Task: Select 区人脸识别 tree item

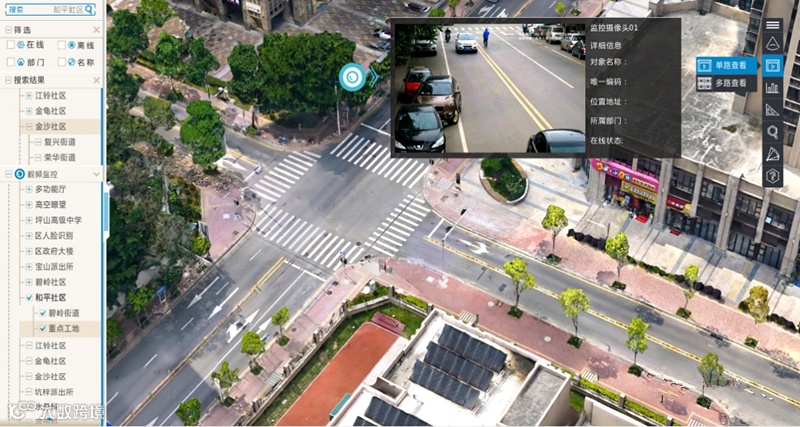Action: pos(54,236)
